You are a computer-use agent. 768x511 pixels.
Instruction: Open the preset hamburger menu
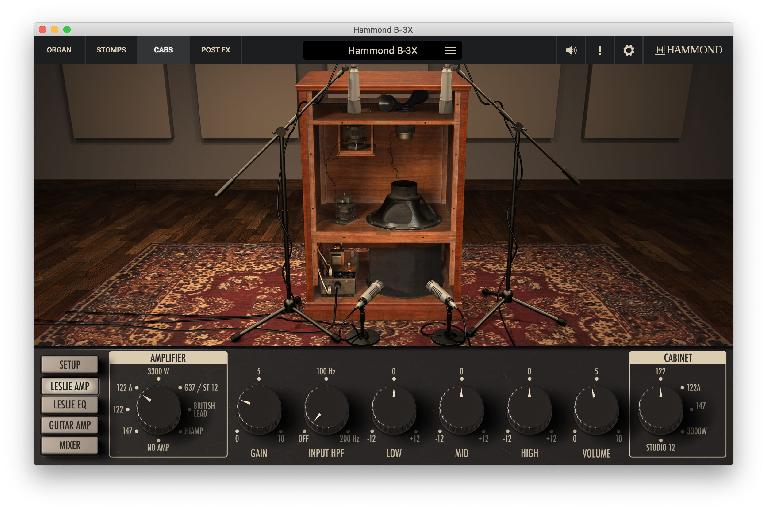point(450,50)
